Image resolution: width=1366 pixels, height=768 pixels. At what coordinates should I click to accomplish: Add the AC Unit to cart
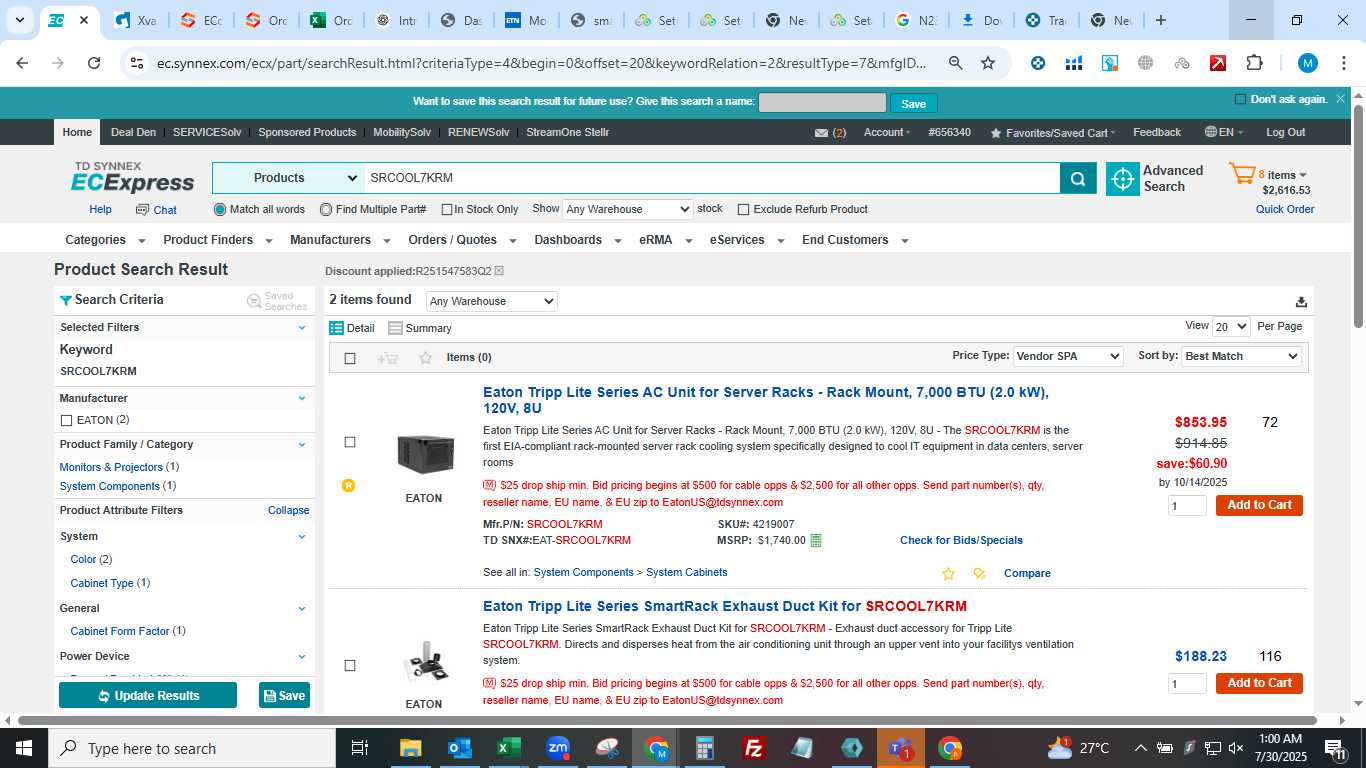click(x=1259, y=505)
